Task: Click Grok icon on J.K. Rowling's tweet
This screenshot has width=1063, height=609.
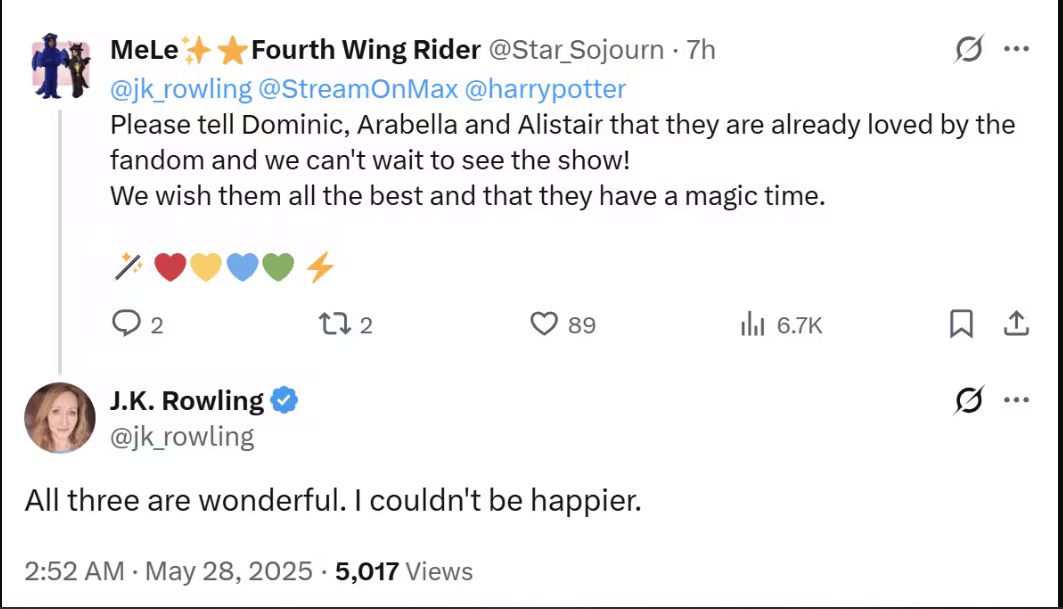Action: coord(967,401)
